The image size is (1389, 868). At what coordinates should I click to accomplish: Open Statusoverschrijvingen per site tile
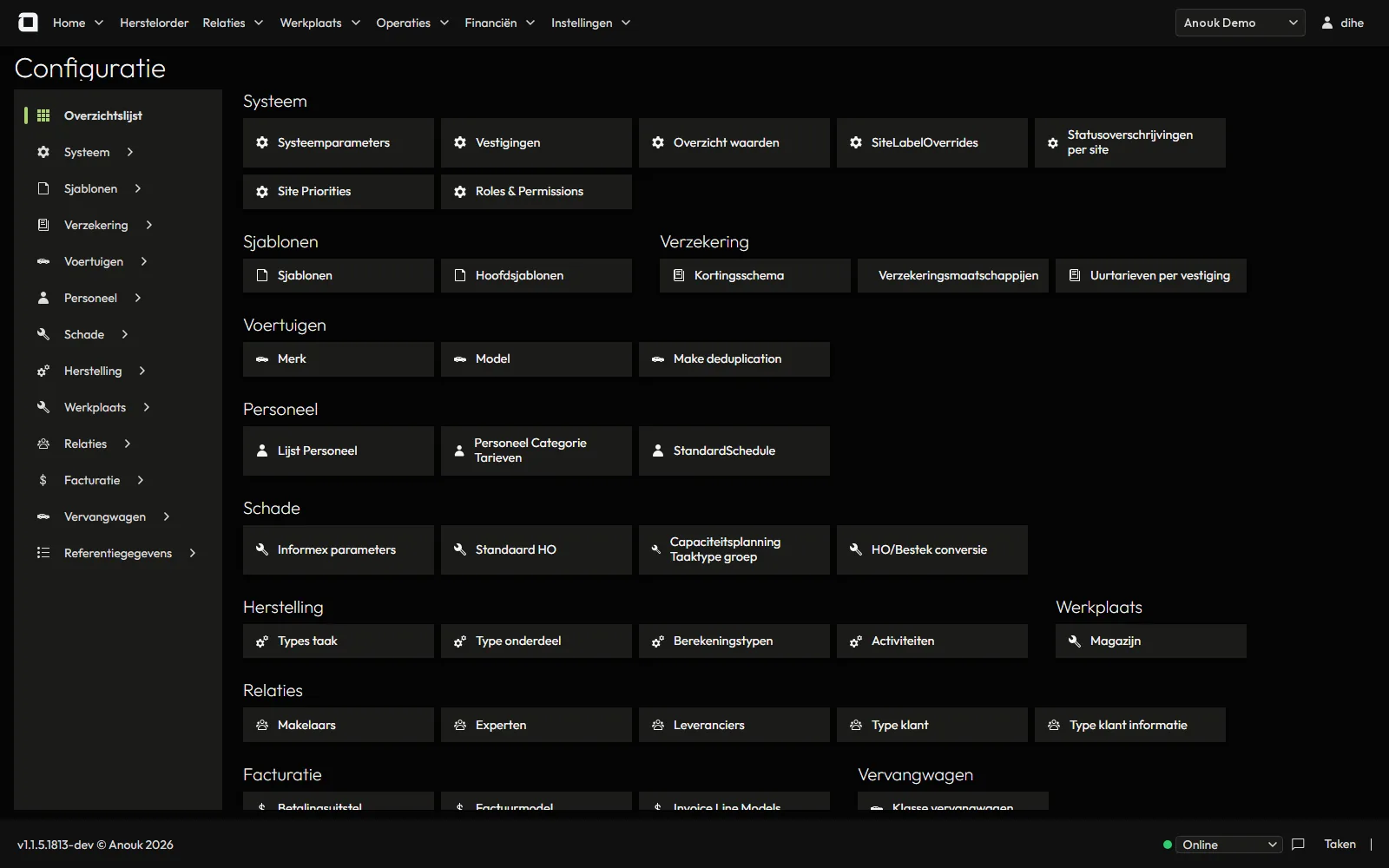coord(1130,142)
